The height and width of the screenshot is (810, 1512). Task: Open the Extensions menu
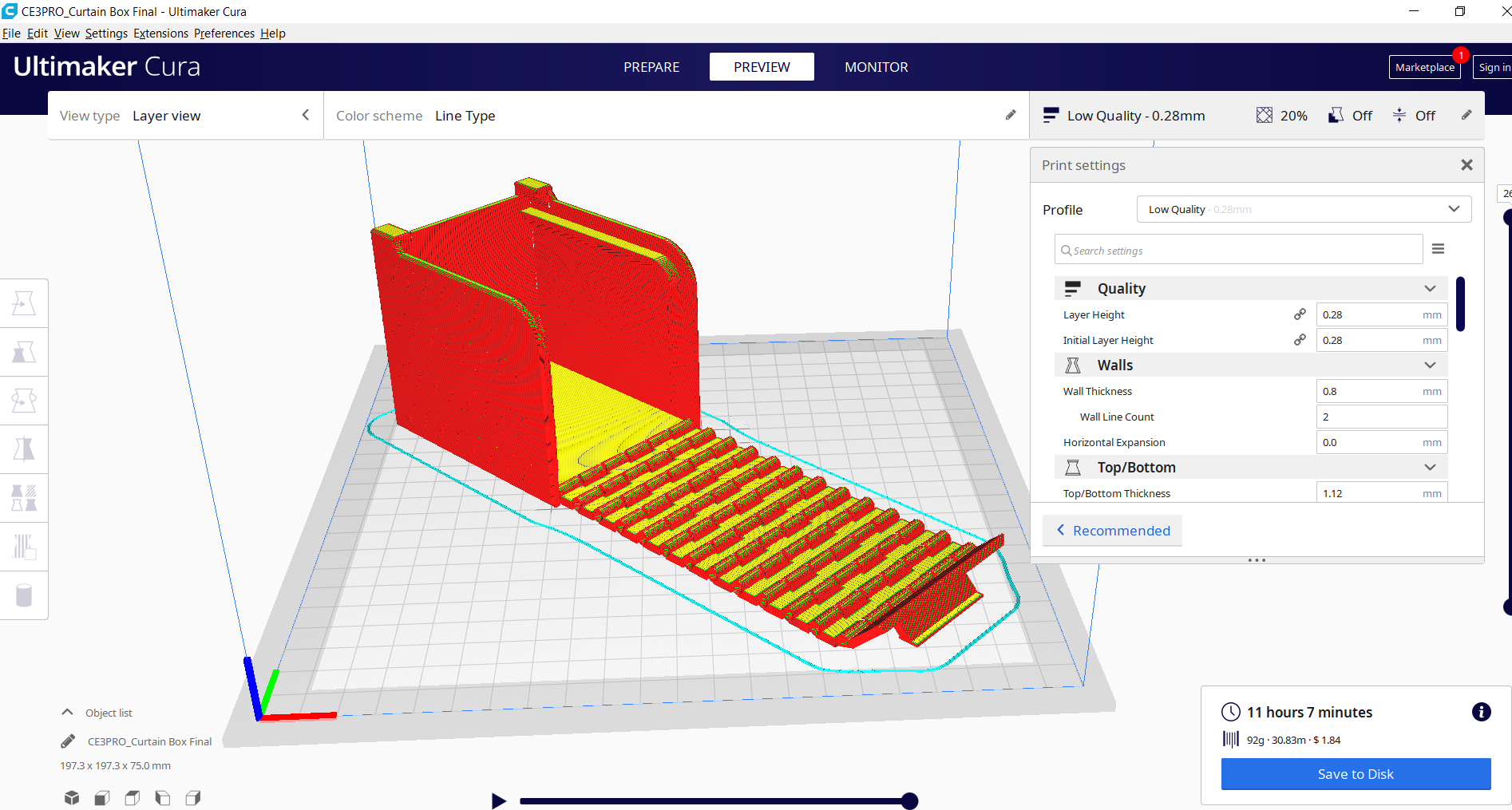[x=160, y=34]
